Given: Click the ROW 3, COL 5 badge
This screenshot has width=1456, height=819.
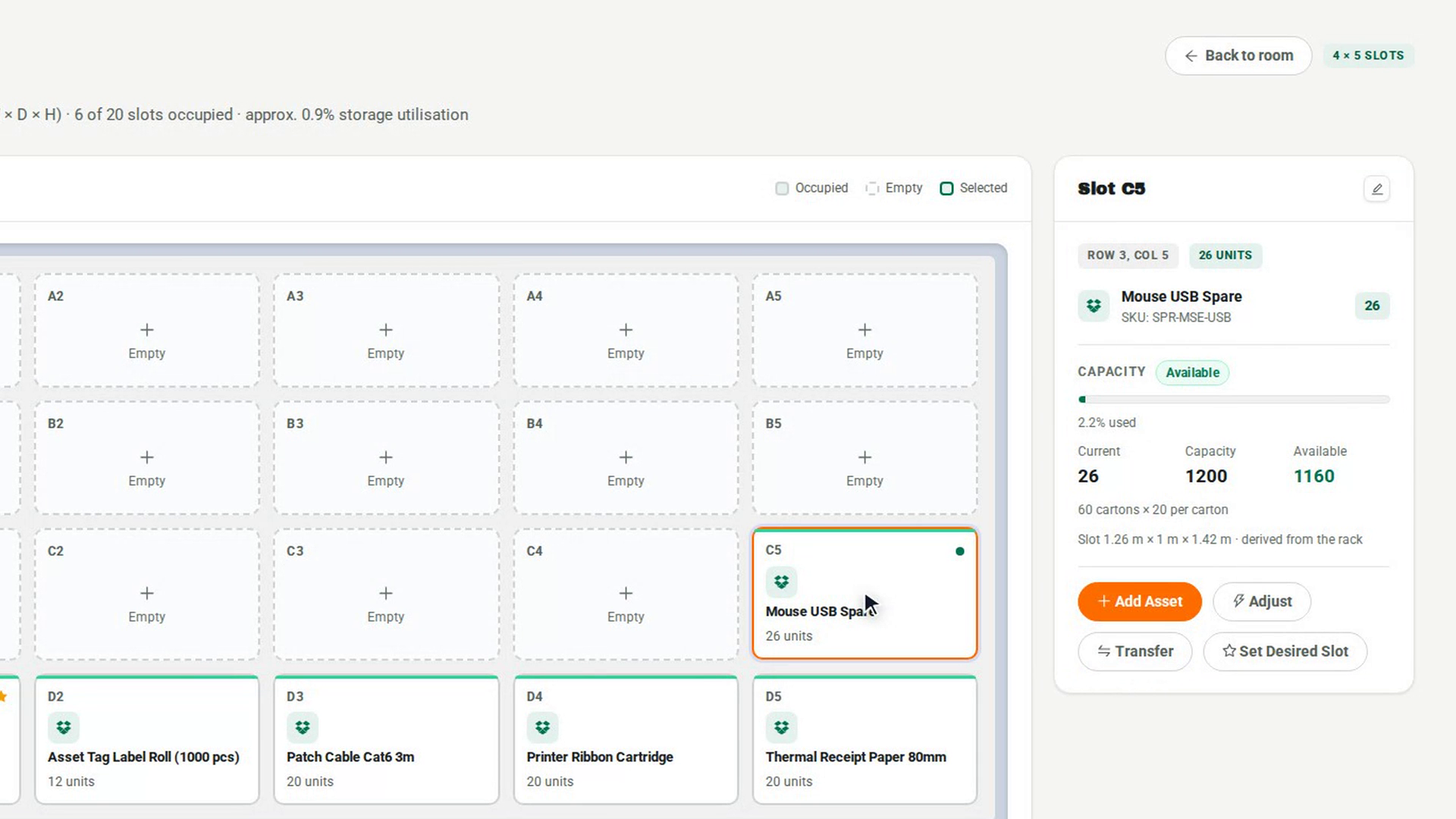Looking at the screenshot, I should (1128, 256).
